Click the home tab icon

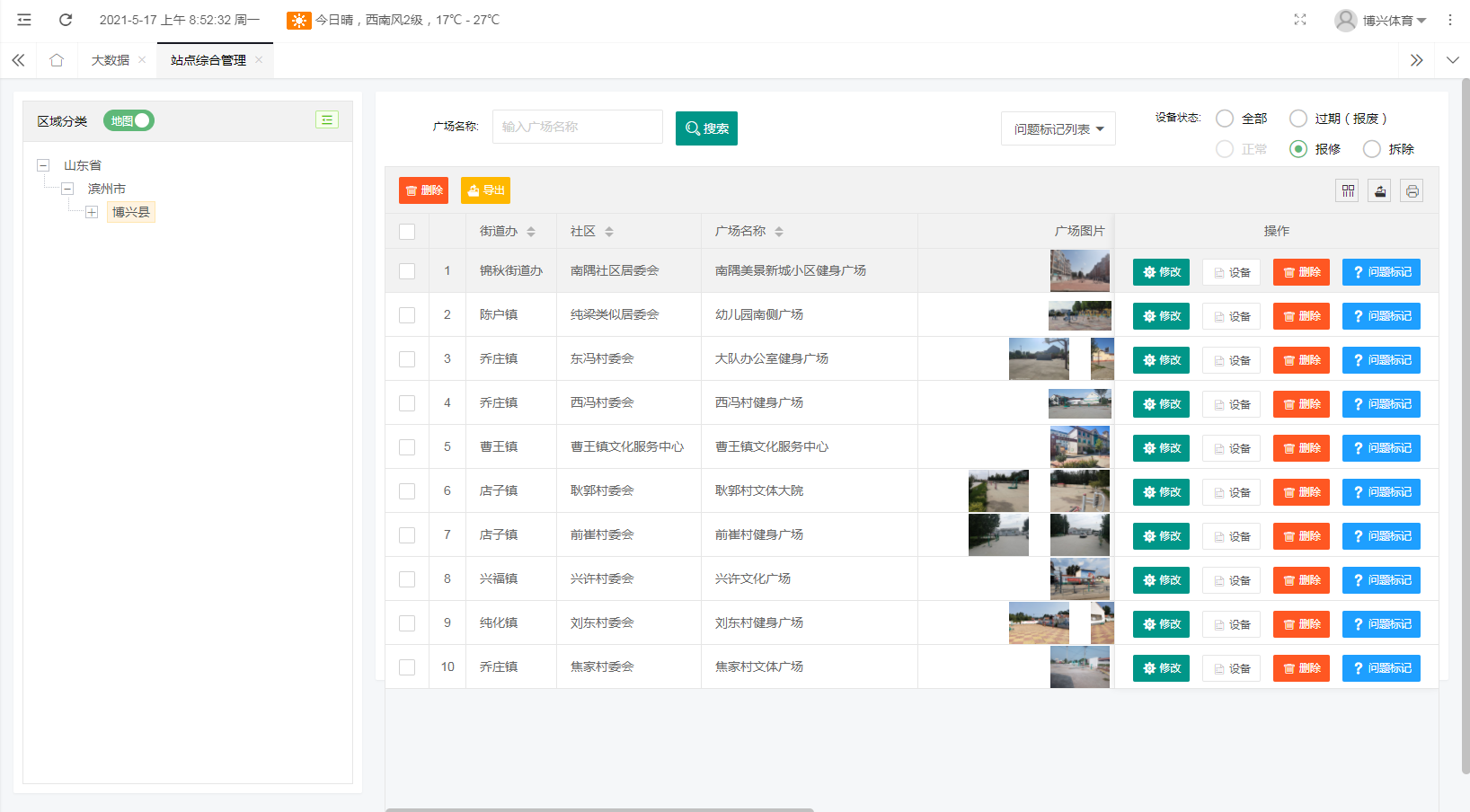pyautogui.click(x=57, y=60)
